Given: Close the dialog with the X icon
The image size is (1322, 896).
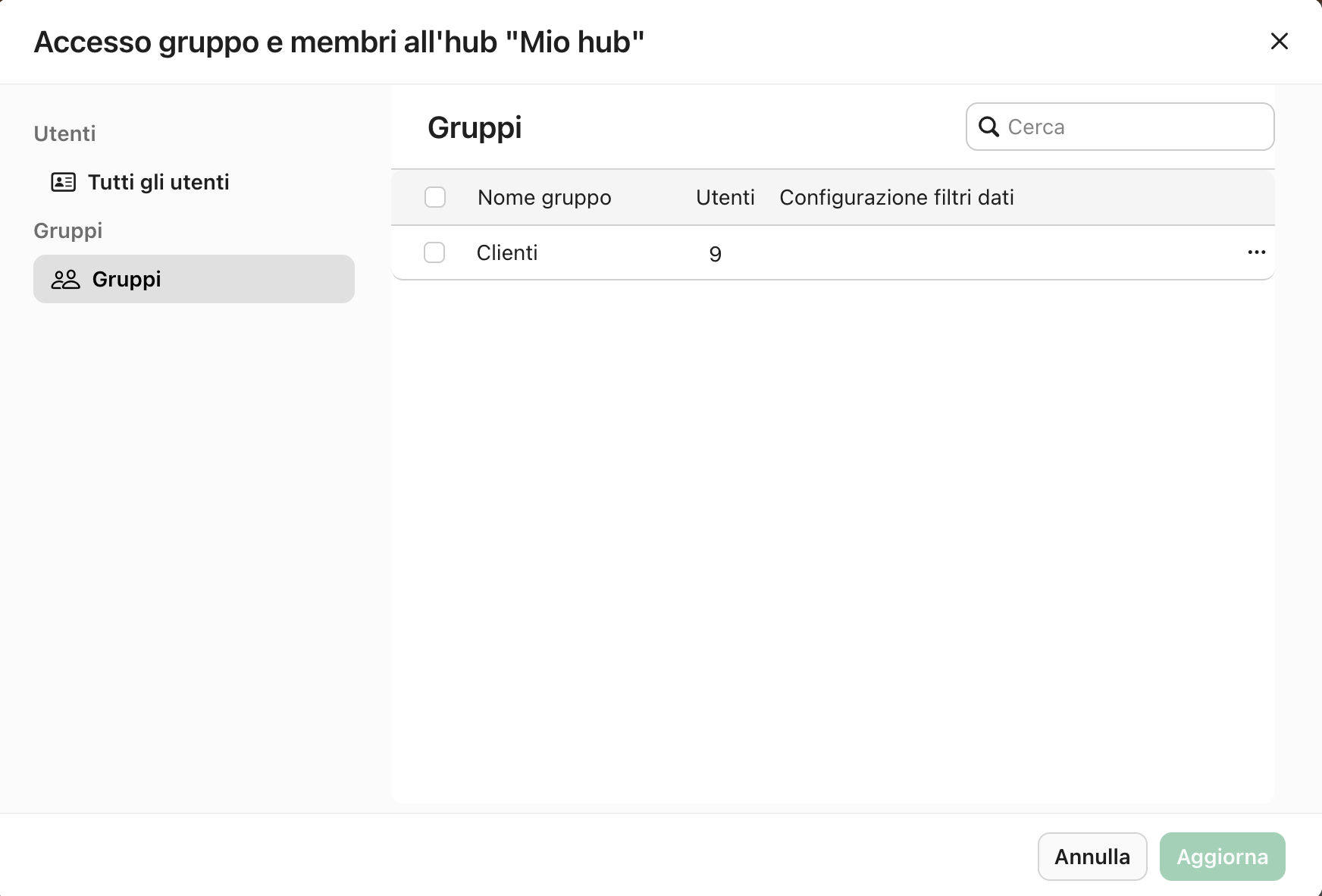Looking at the screenshot, I should click(1280, 42).
